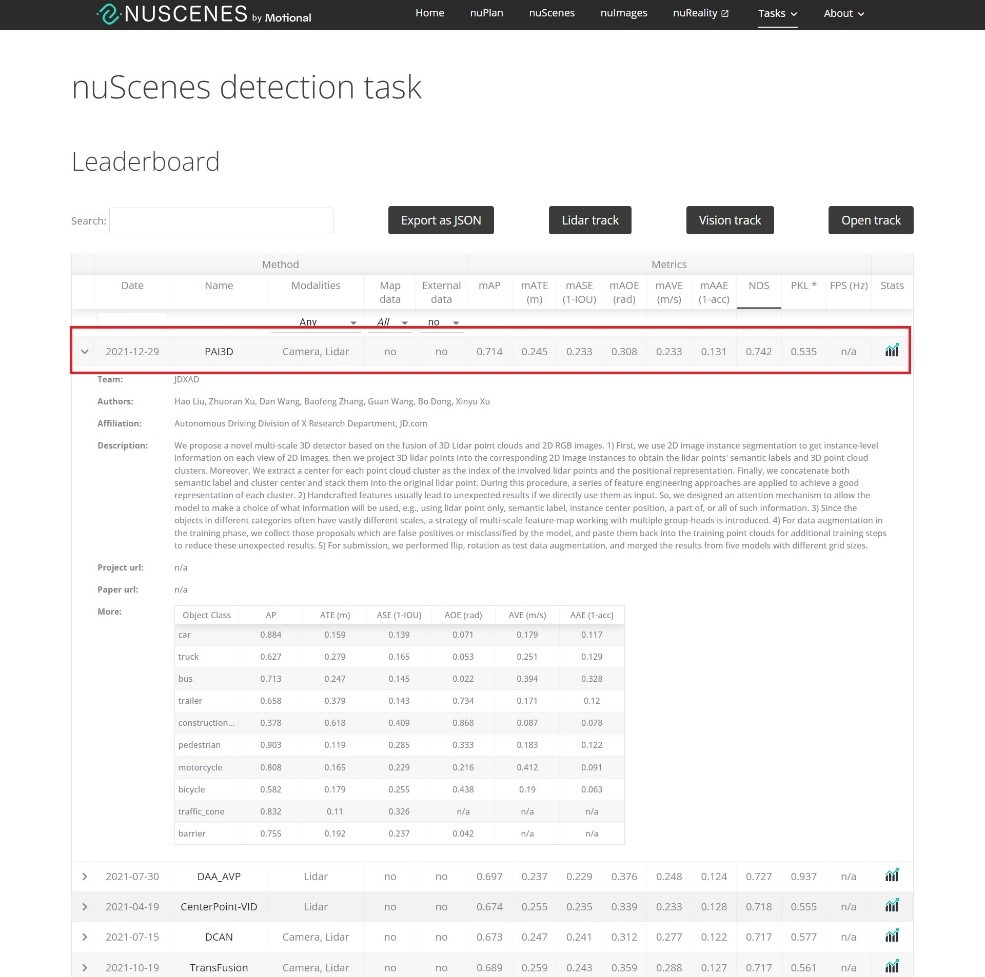The height and width of the screenshot is (977, 985).
Task: Click the nuScenes logo icon
Action: (x=108, y=14)
